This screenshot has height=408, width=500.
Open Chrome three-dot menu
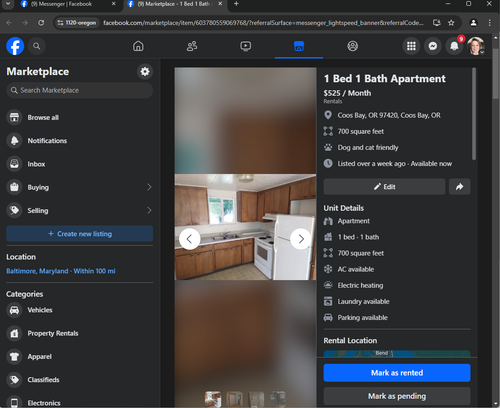489,23
